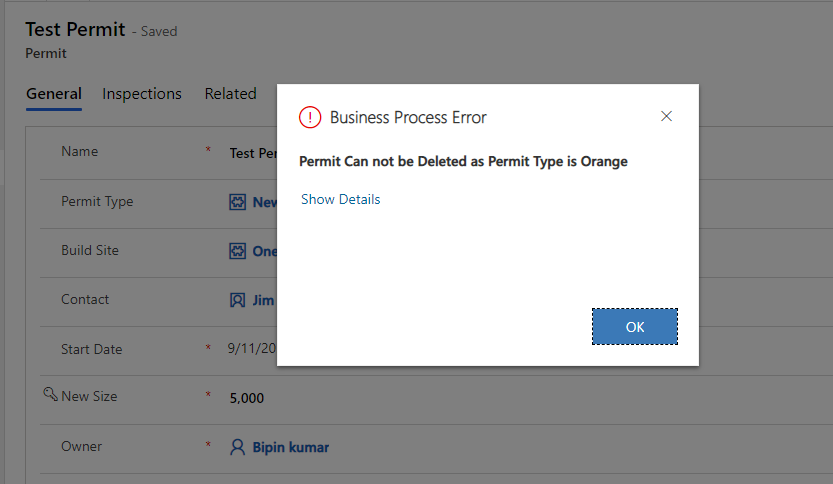Screen dimensions: 833x484
Task: Click the Name field label
Action: tap(80, 151)
